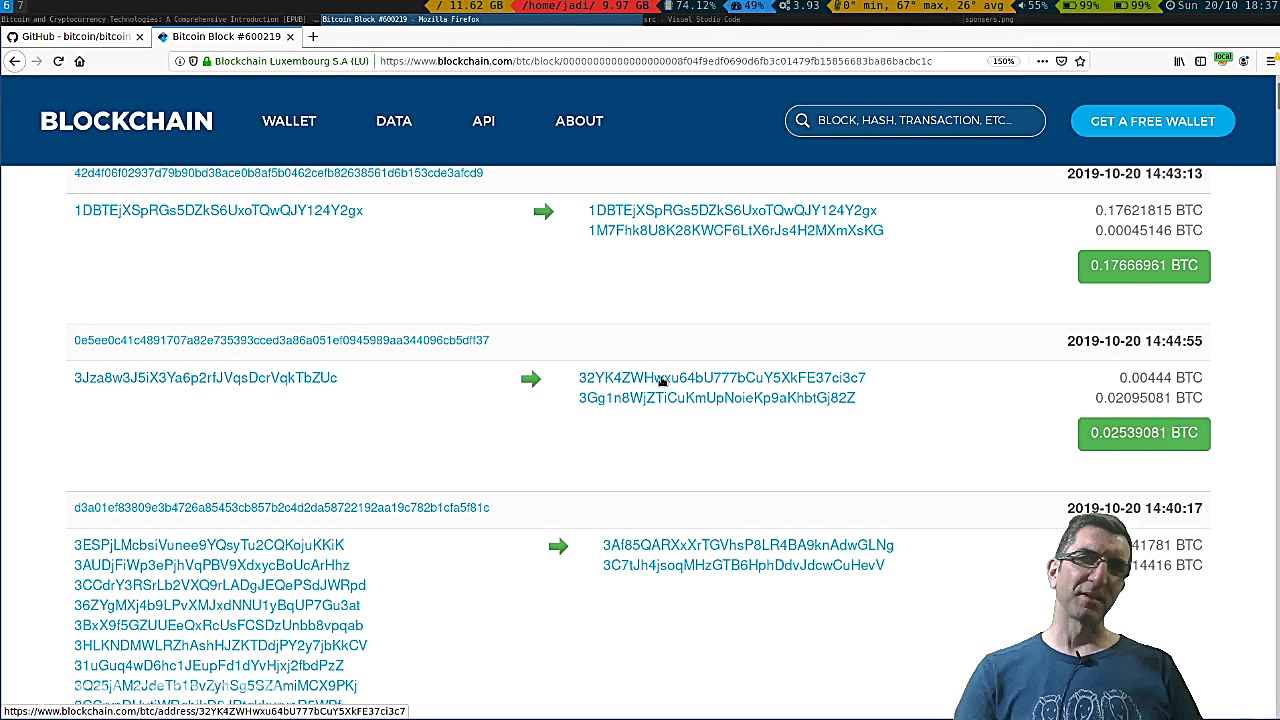Click the 150% zoom level indicator
The width and height of the screenshot is (1280, 720).
1003,61
